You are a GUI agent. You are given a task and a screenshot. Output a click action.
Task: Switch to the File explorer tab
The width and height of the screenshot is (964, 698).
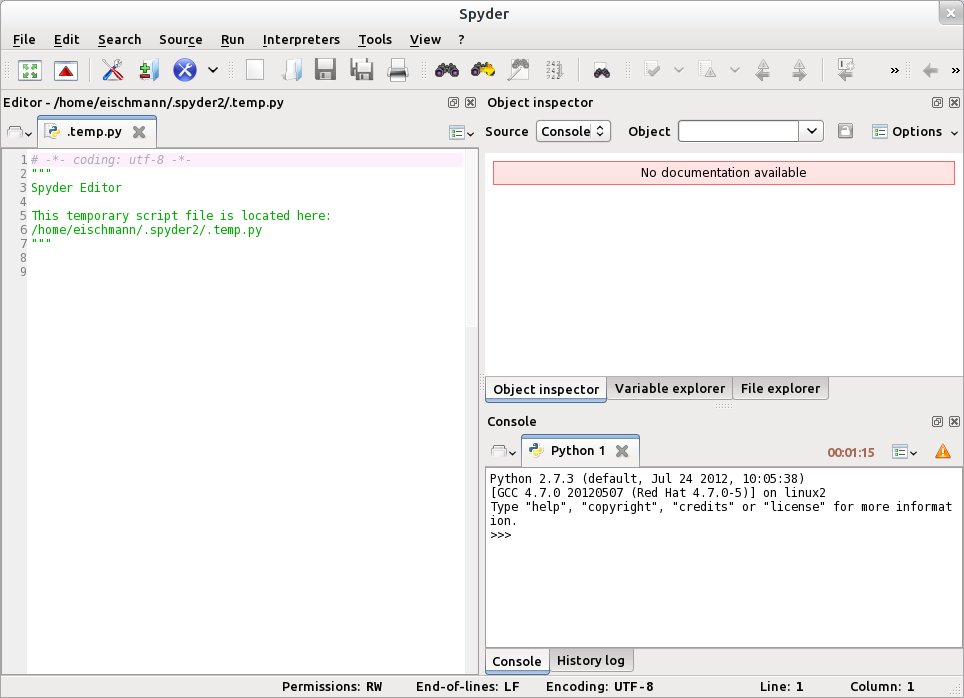click(x=780, y=388)
